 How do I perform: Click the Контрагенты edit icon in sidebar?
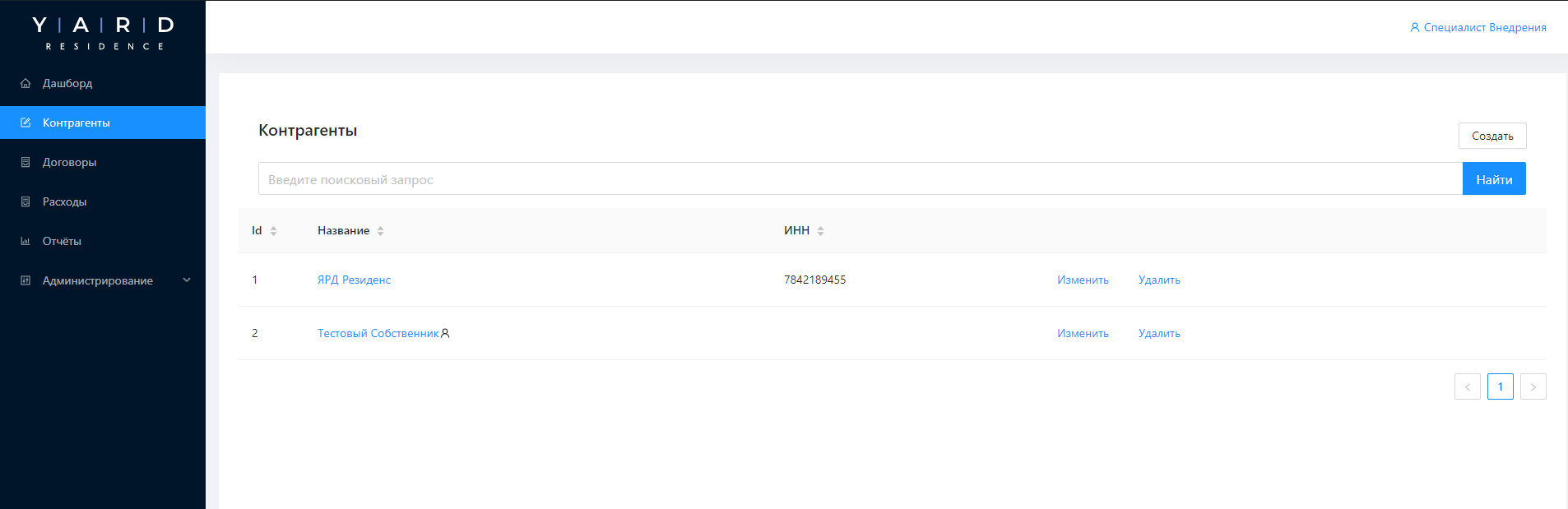(26, 123)
